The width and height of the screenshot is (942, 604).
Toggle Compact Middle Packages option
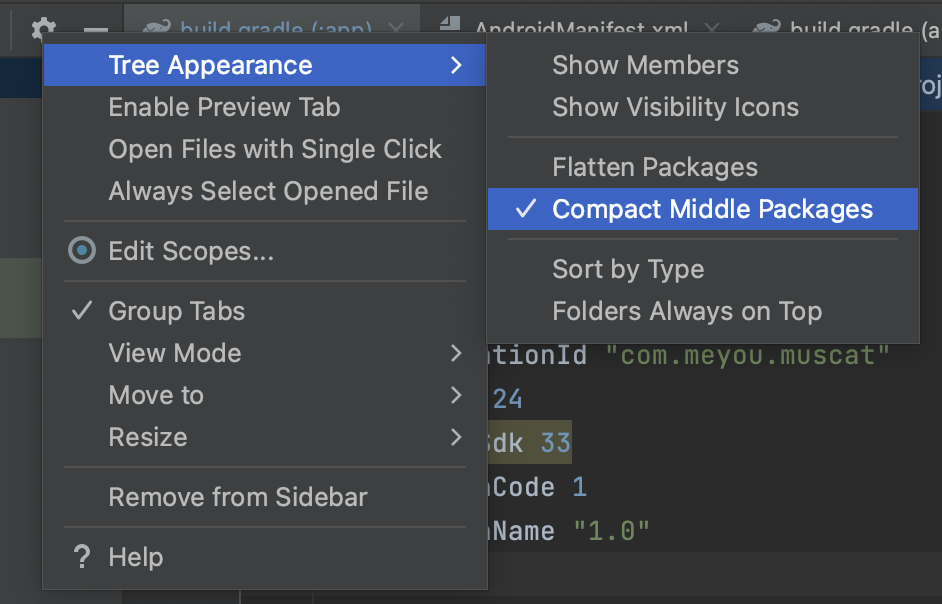(712, 209)
